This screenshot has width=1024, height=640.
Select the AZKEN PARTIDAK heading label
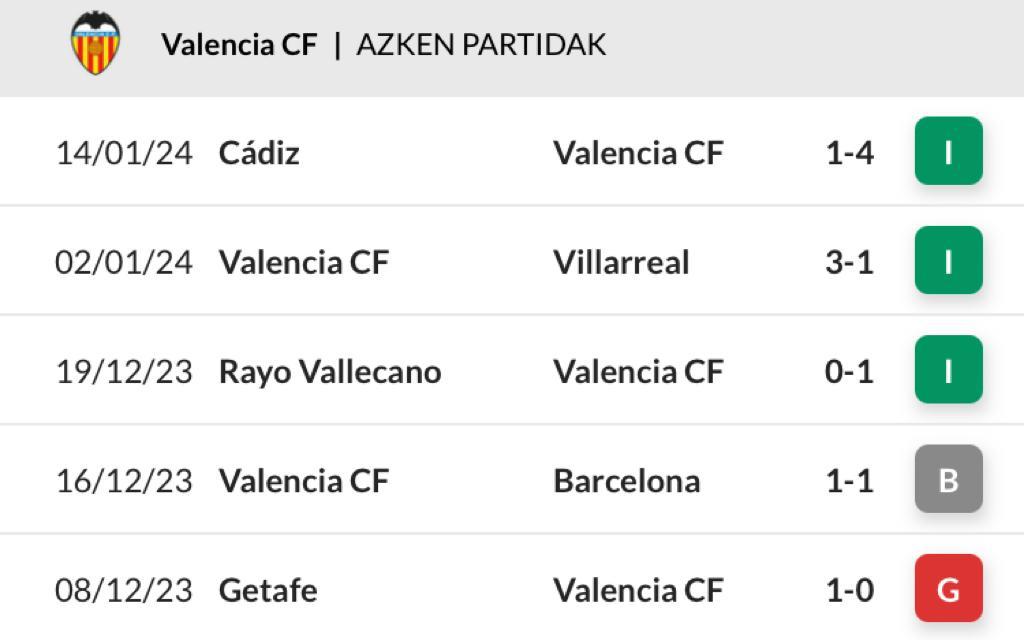point(481,44)
